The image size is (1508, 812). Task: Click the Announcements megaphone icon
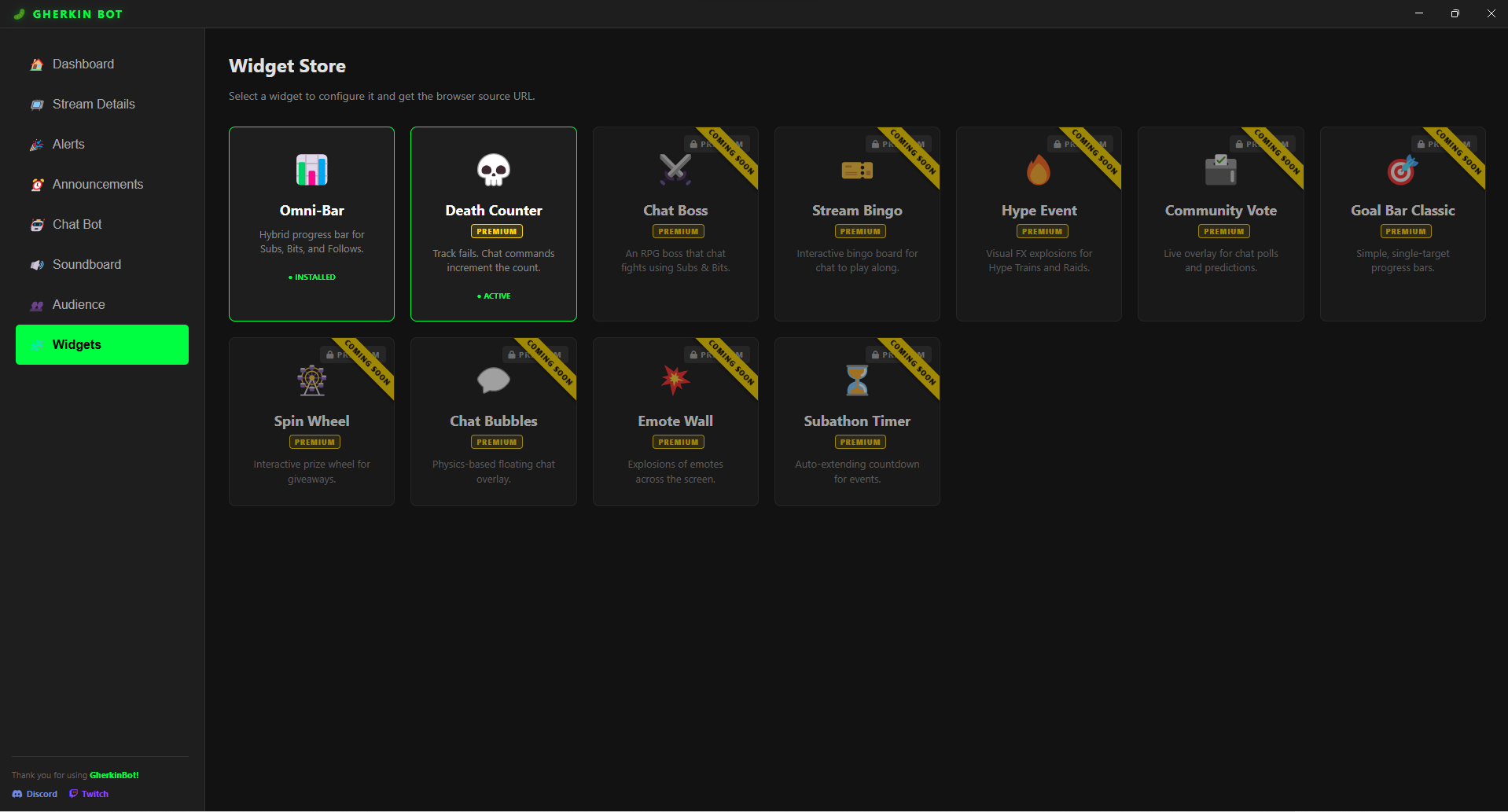pos(36,184)
